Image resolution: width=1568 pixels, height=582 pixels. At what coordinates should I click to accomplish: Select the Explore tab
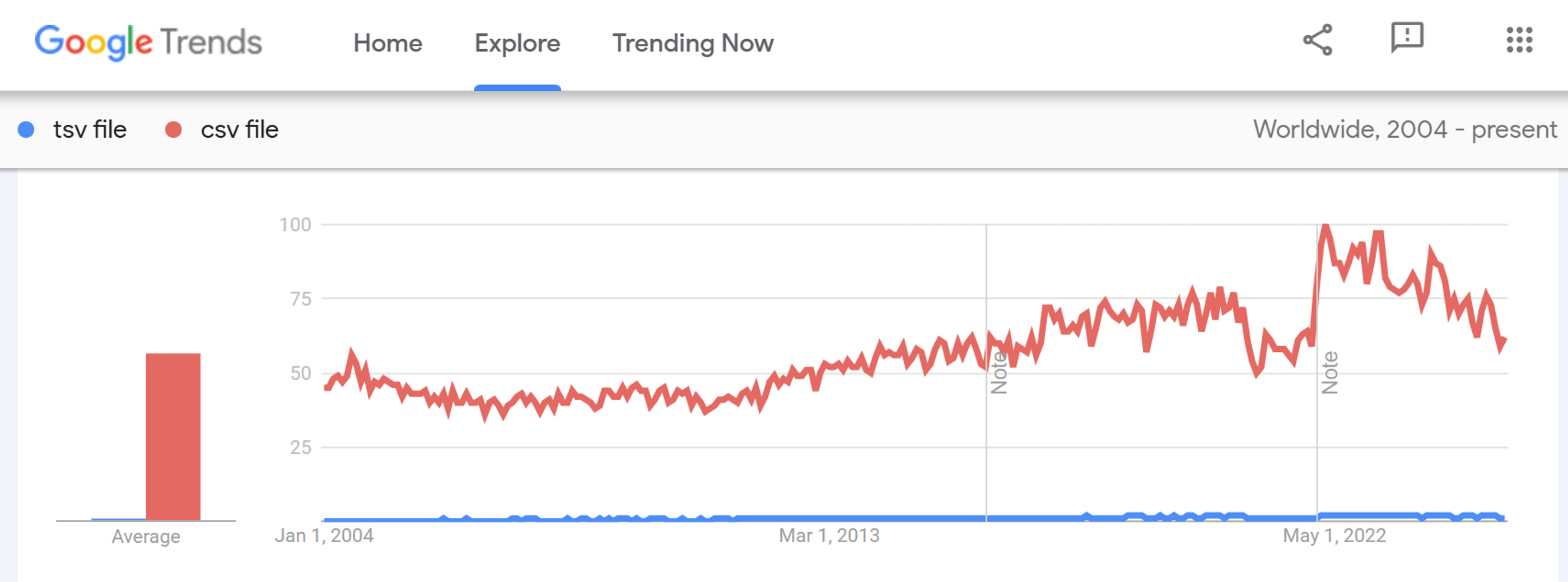click(x=517, y=43)
